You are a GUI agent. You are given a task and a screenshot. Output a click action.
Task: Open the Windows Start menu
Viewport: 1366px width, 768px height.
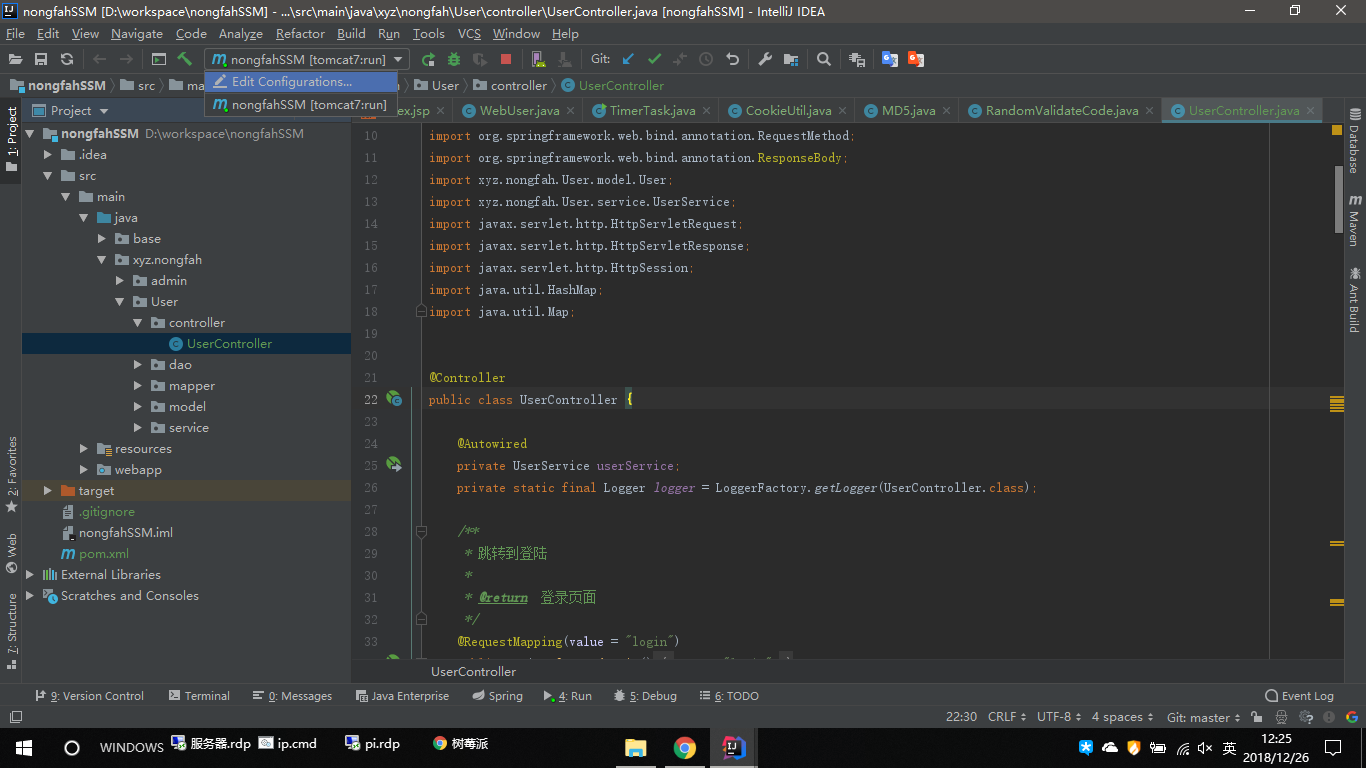click(x=24, y=747)
